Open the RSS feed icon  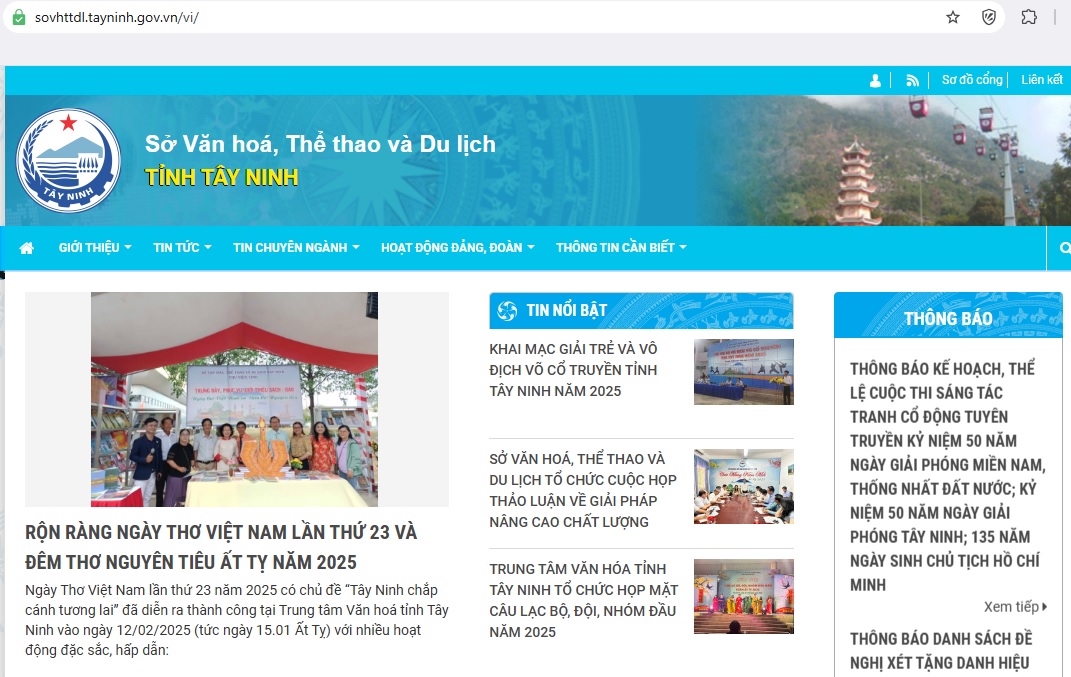(x=912, y=80)
